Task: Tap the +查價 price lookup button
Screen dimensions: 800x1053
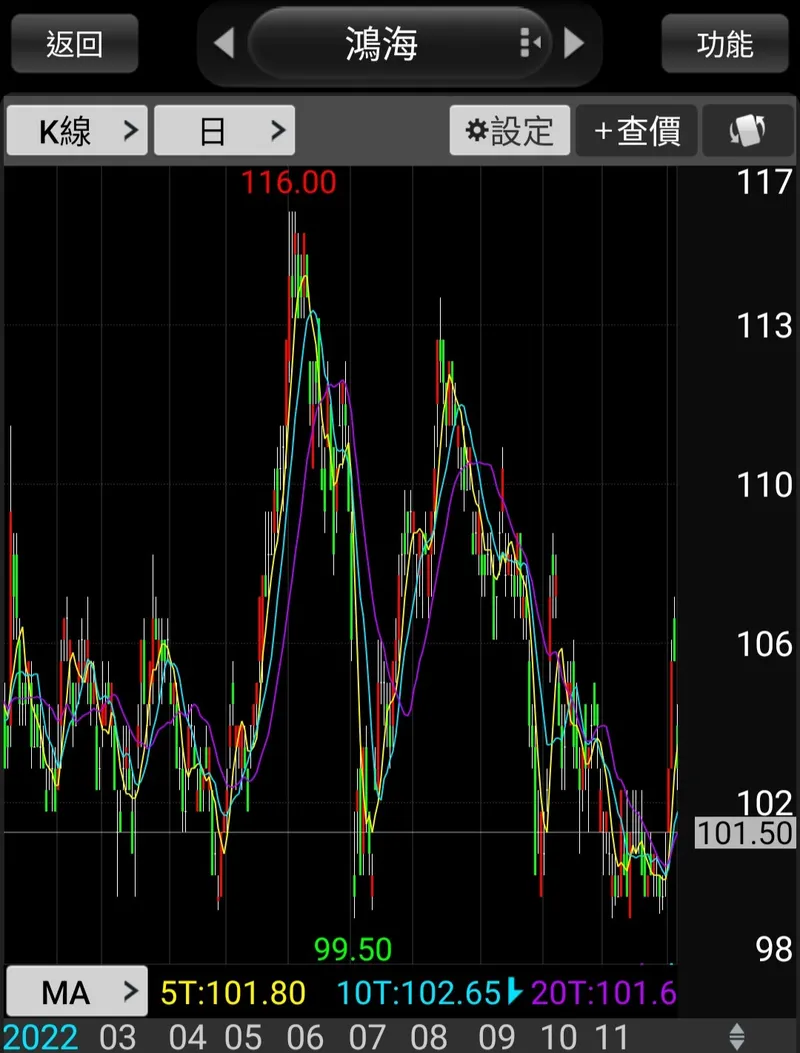Action: [636, 130]
